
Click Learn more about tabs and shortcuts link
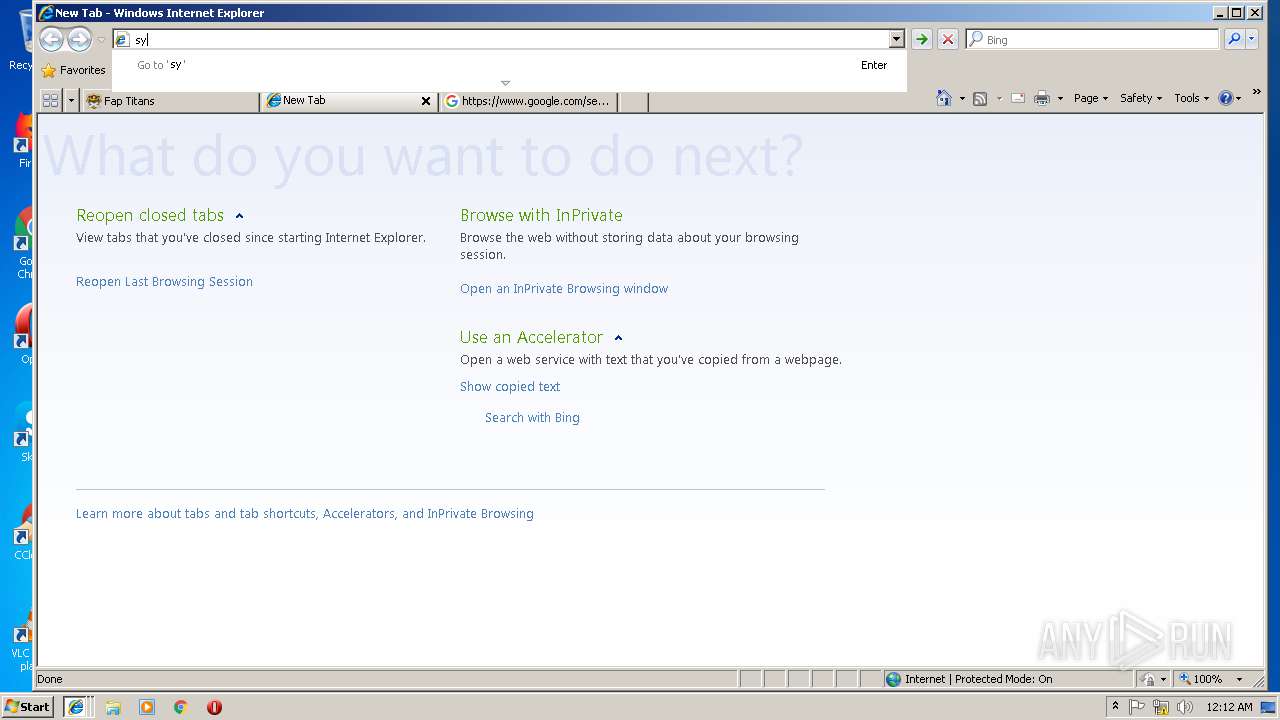pos(305,514)
